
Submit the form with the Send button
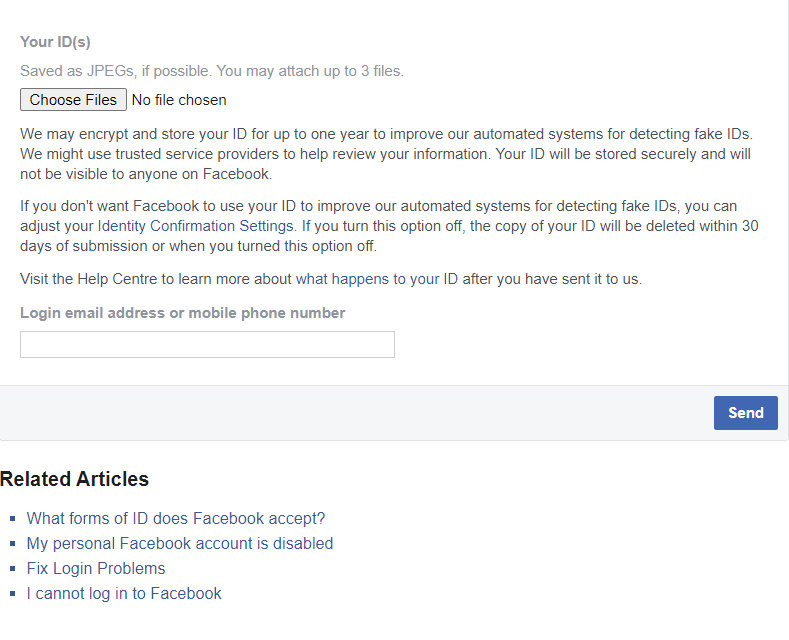click(746, 413)
